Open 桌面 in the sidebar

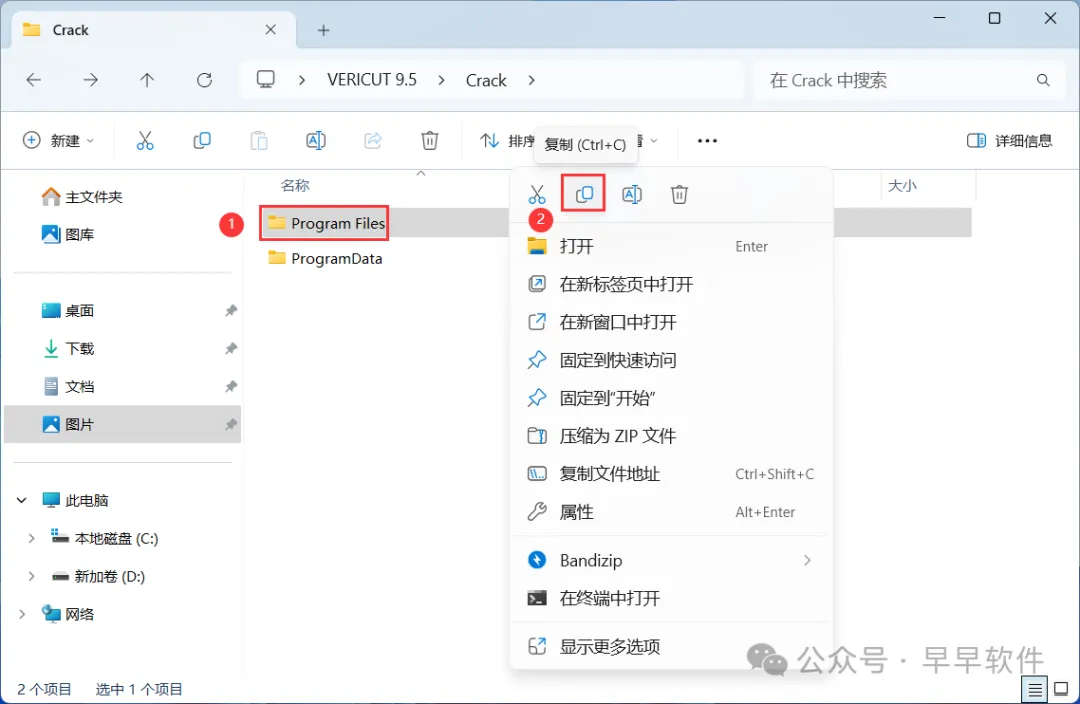point(68,311)
